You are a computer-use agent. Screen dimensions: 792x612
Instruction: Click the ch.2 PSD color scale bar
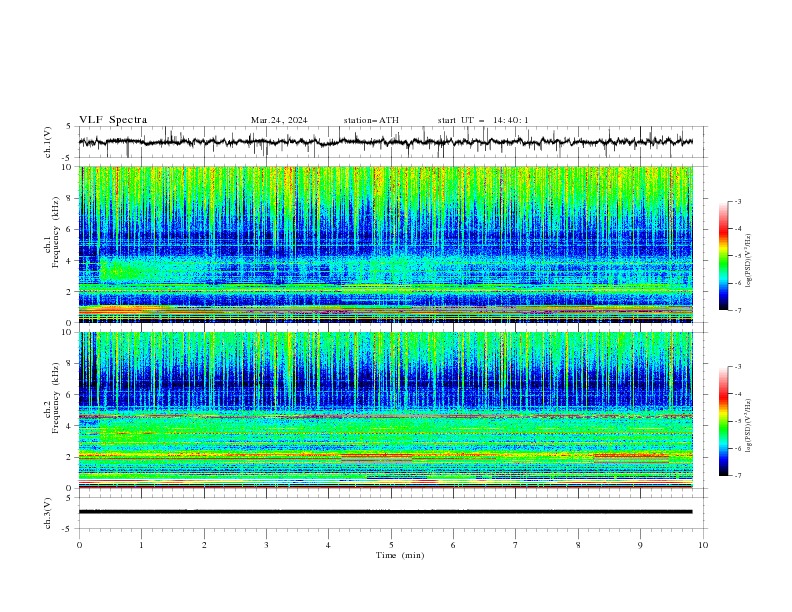(723, 421)
